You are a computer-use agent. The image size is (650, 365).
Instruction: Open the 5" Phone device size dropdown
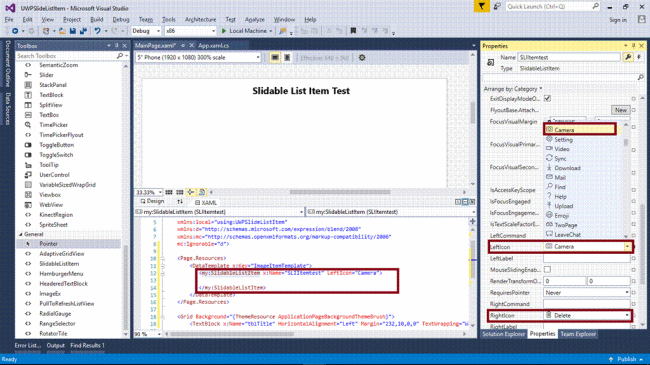[198, 58]
